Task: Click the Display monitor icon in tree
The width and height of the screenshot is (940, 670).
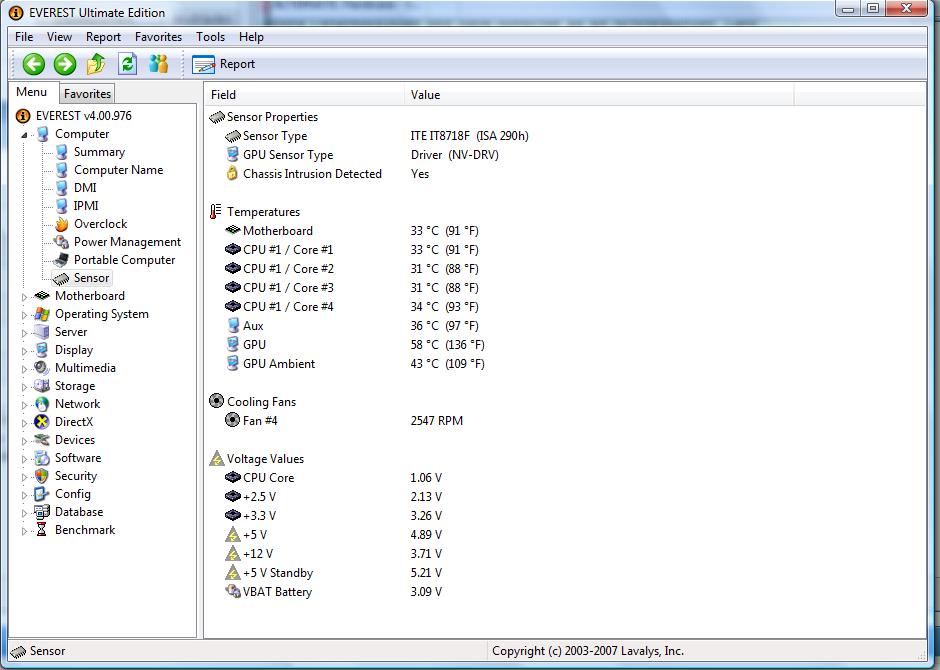Action: (x=41, y=350)
